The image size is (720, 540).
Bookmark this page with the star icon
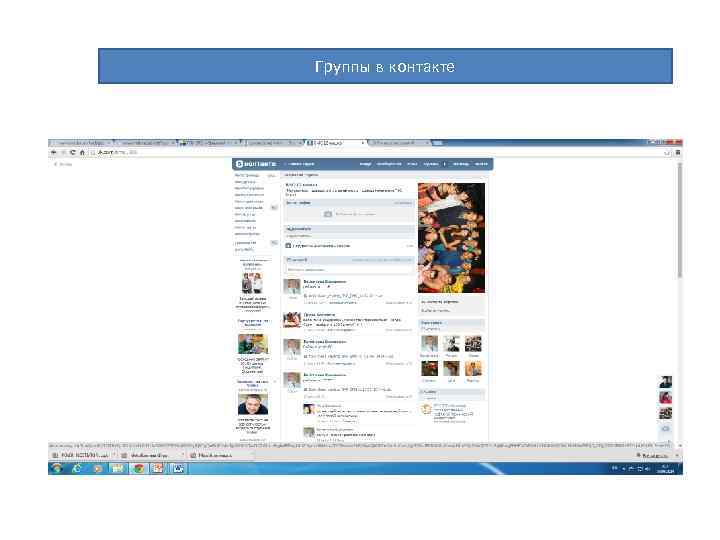pyautogui.click(x=667, y=153)
